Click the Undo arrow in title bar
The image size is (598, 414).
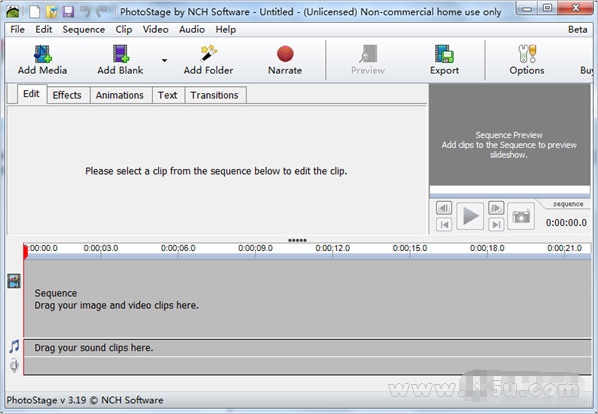click(x=85, y=11)
